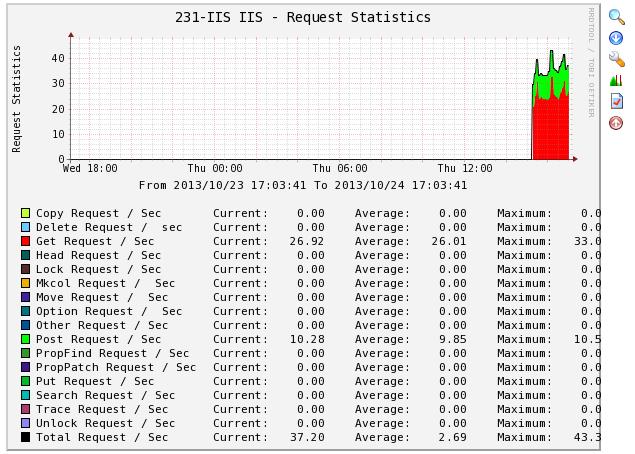Click the '20' y-axis label
The image size is (635, 454).
[58, 109]
